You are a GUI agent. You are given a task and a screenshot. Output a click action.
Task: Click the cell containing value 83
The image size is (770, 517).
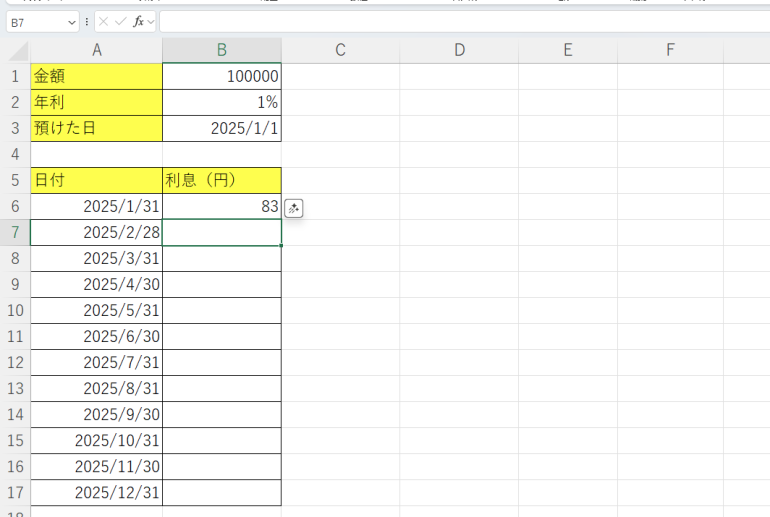pyautogui.click(x=221, y=206)
